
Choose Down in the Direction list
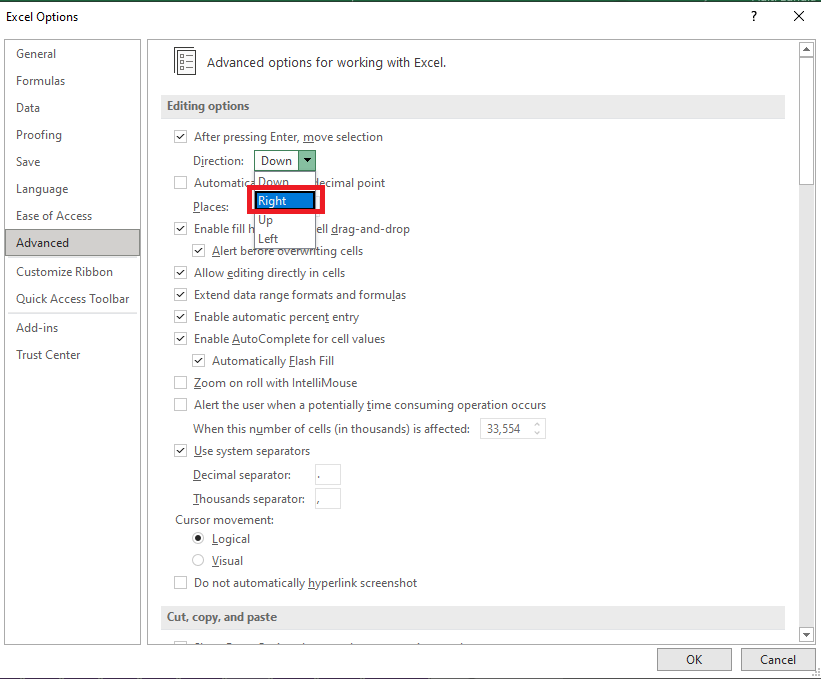point(284,182)
